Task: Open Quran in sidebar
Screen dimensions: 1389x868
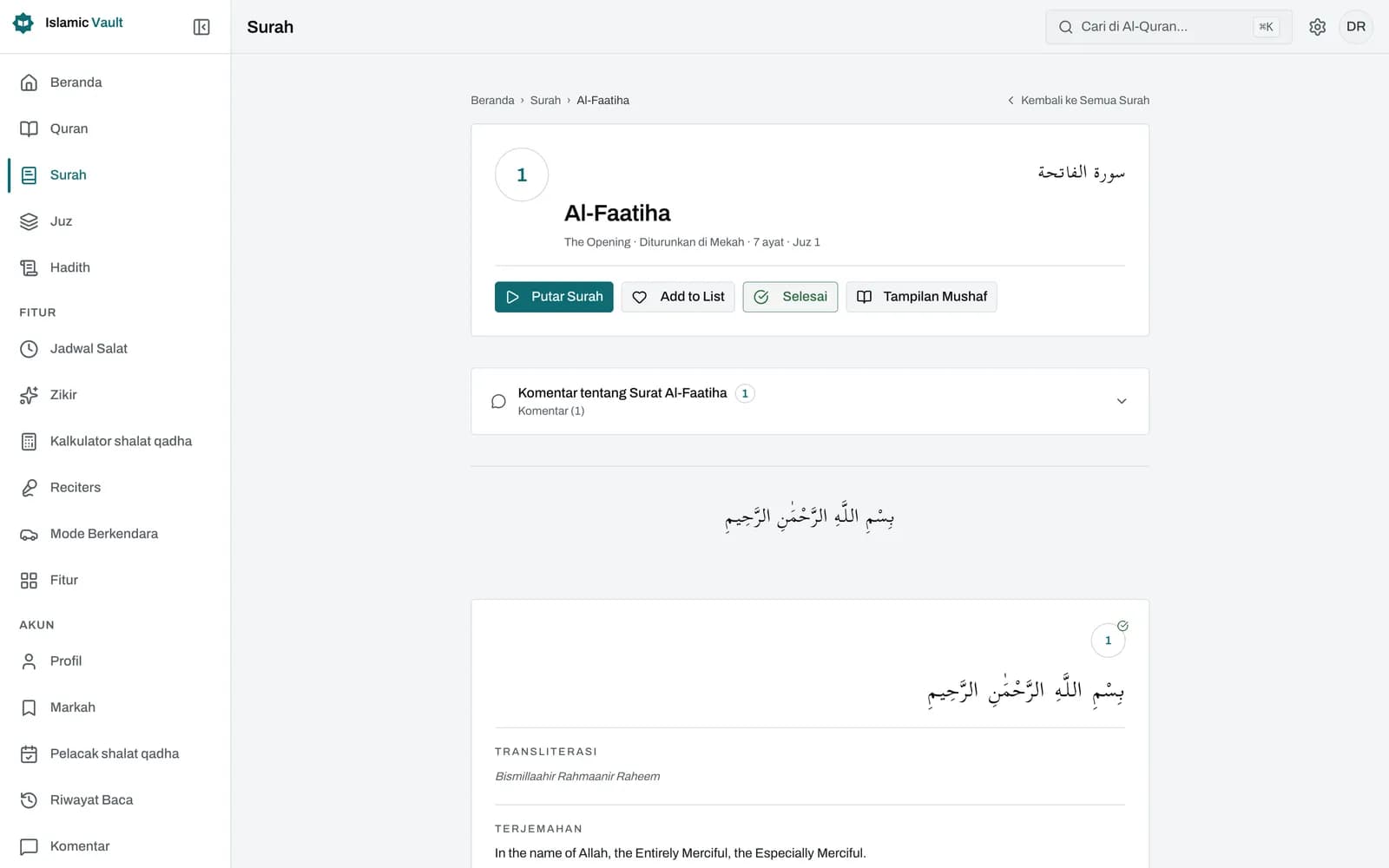Action: coord(115,128)
